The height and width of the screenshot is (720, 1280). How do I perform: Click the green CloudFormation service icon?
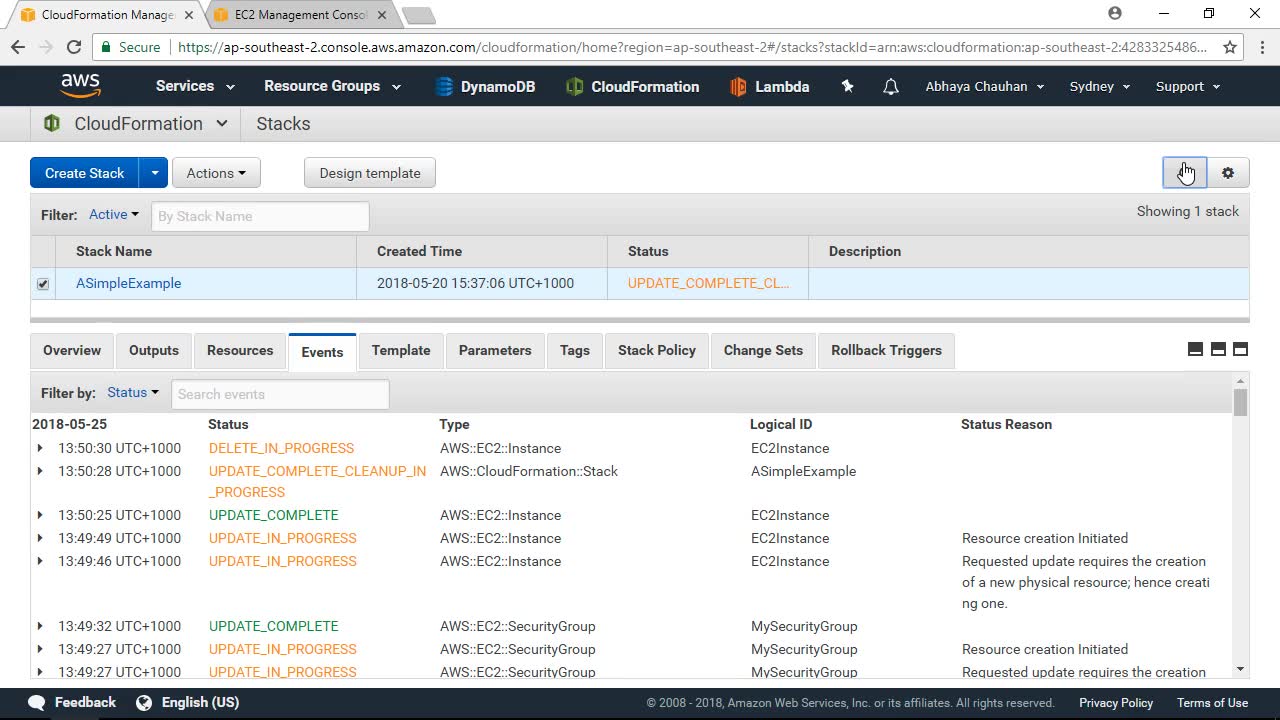pos(51,124)
